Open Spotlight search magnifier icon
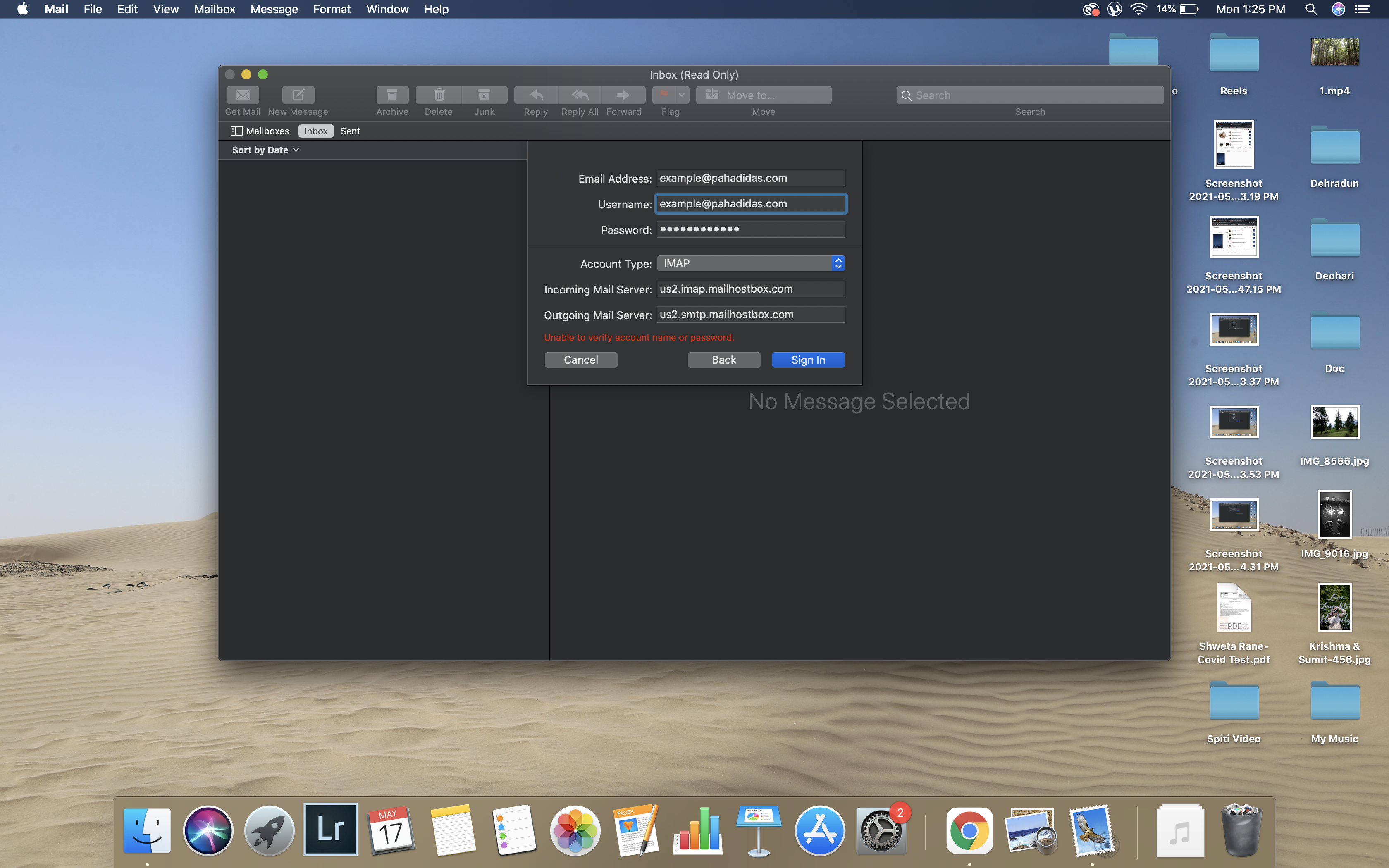The image size is (1389, 868). [1311, 9]
